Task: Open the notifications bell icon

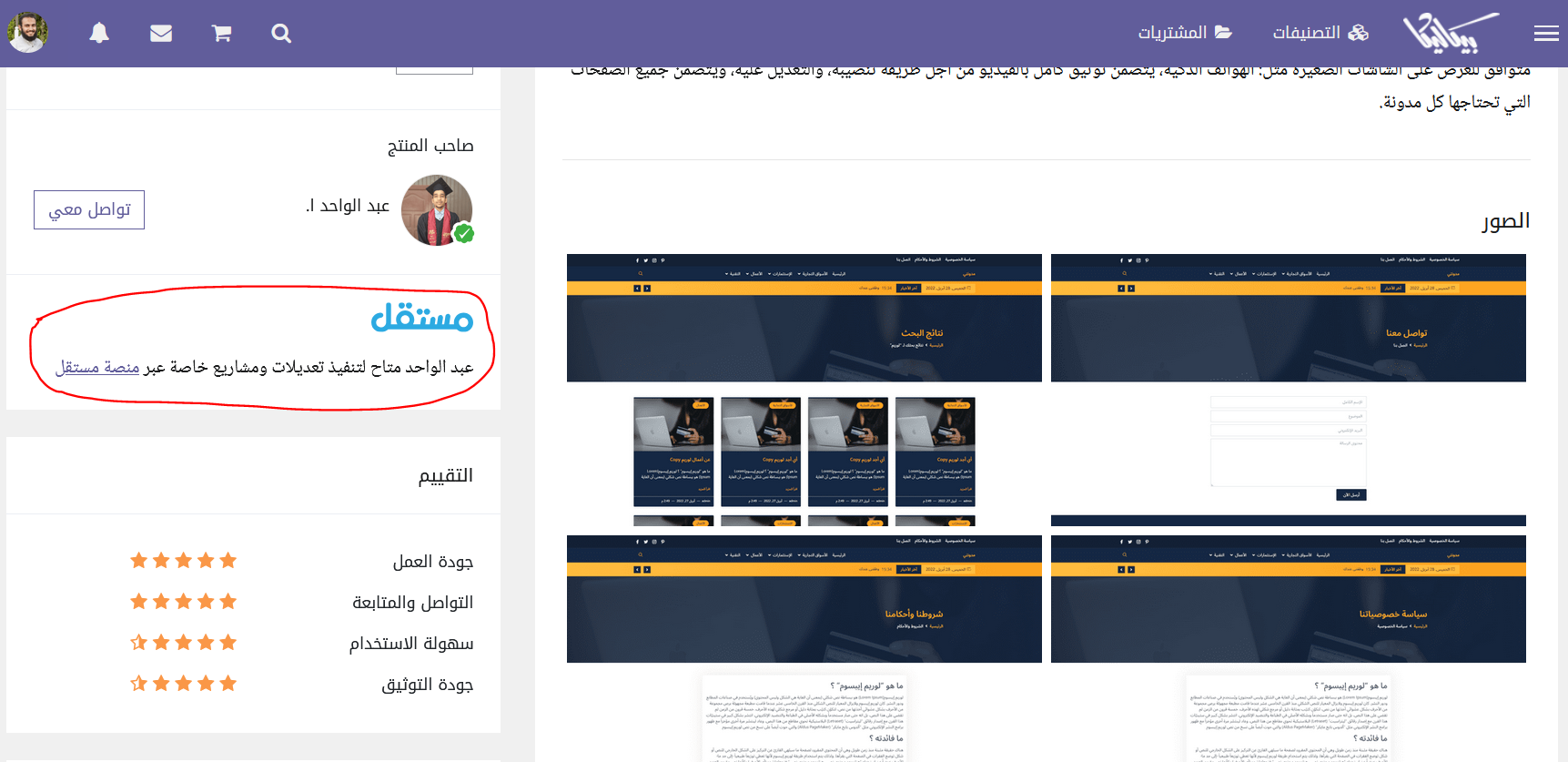Action: pyautogui.click(x=99, y=34)
